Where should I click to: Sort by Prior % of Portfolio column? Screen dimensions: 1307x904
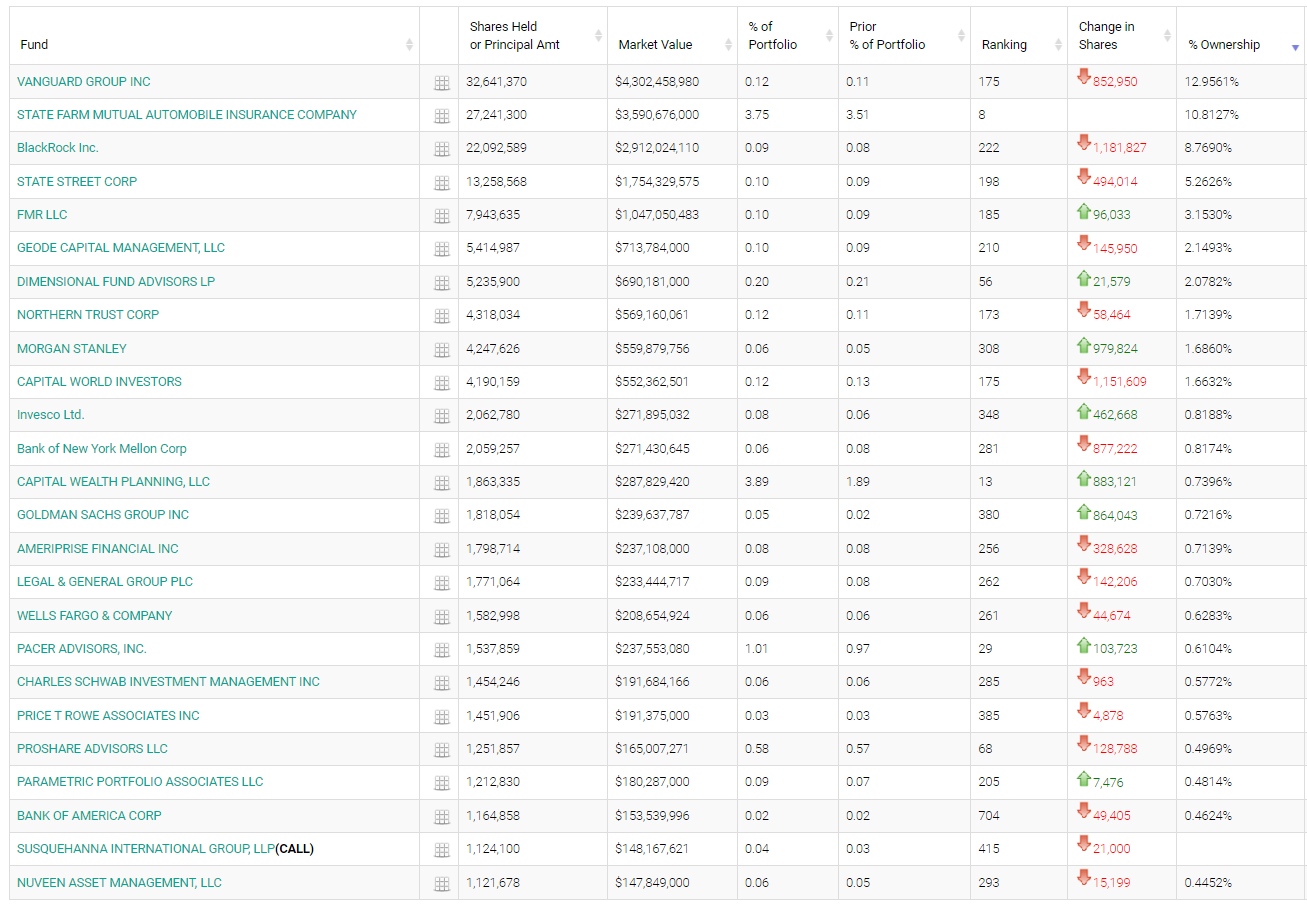click(904, 36)
